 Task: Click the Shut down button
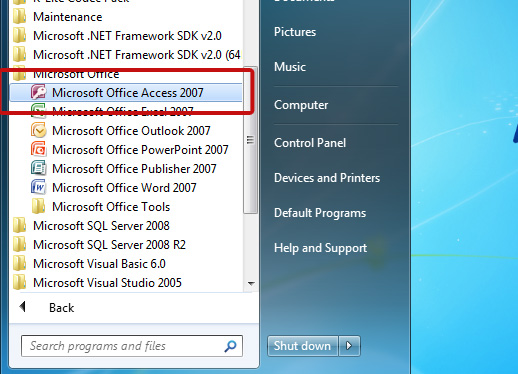[x=303, y=346]
